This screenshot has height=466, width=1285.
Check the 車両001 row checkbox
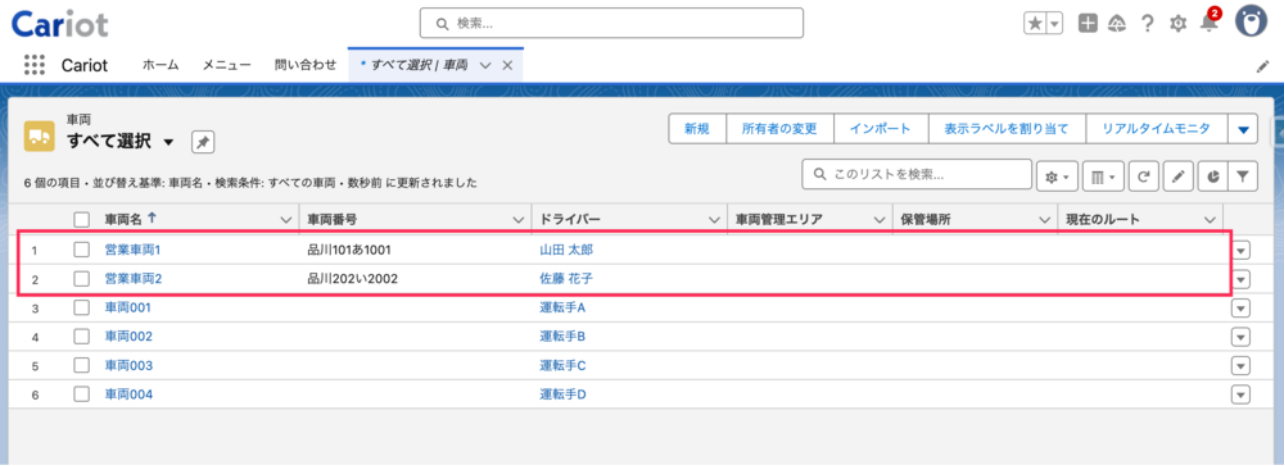pyautogui.click(x=82, y=307)
